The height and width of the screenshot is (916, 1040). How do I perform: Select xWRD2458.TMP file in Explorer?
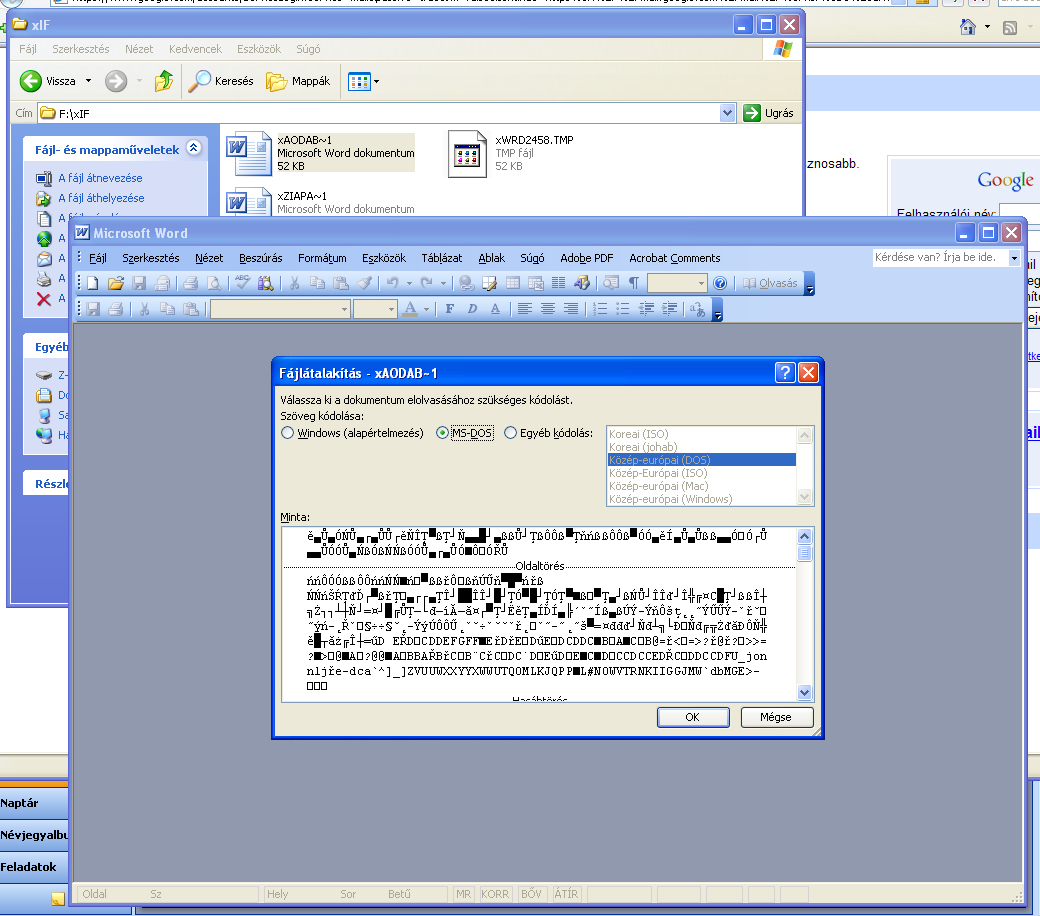tap(511, 153)
